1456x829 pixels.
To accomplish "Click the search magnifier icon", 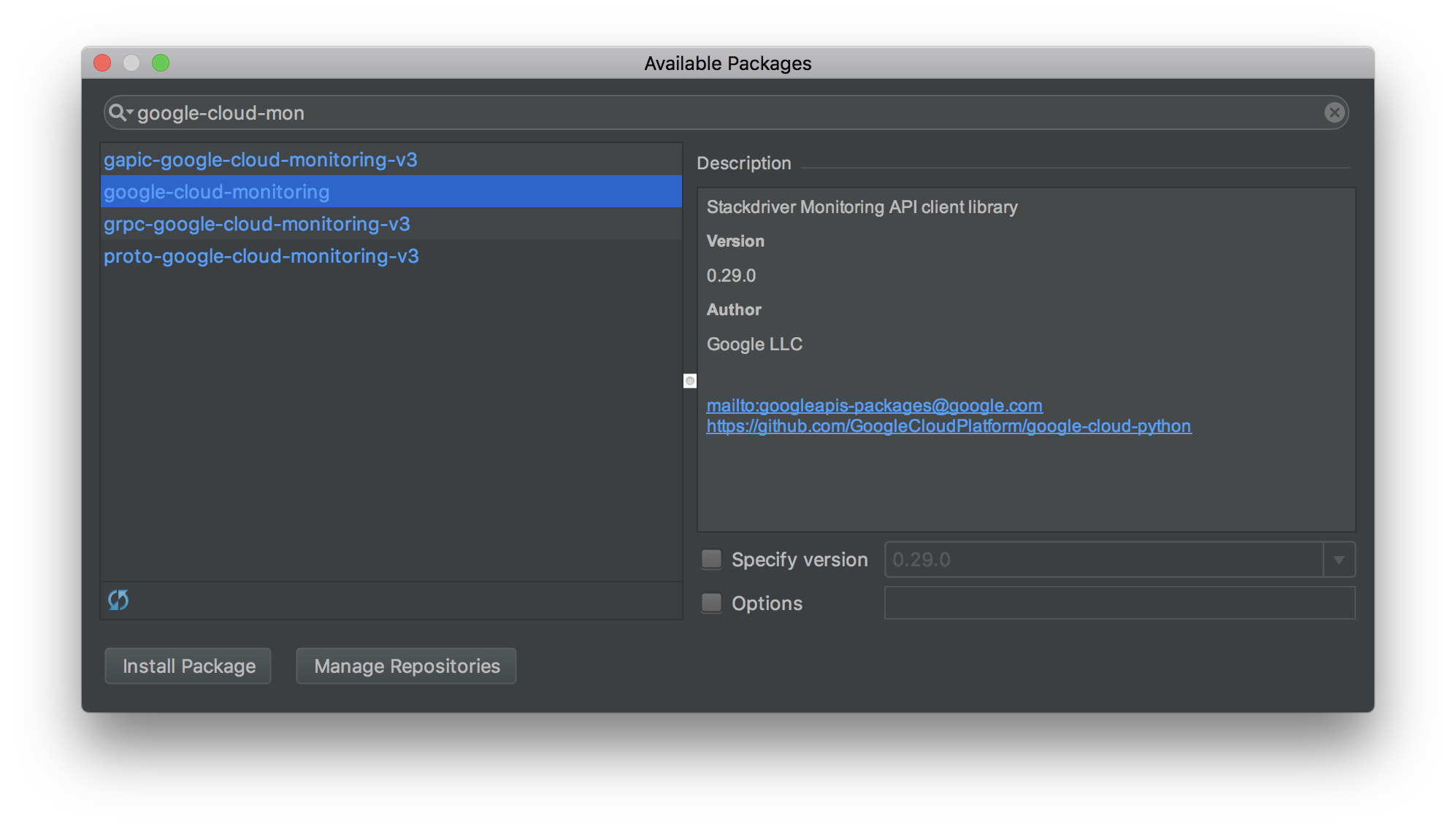I will [118, 112].
